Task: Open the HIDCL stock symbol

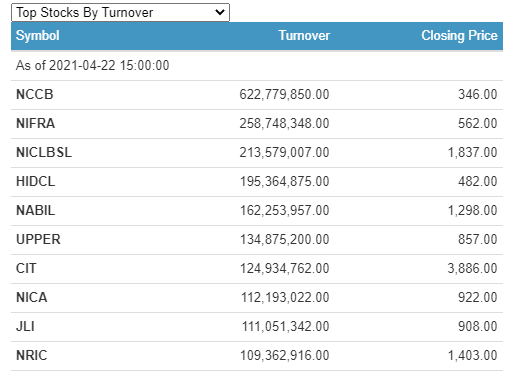Action: point(36,182)
